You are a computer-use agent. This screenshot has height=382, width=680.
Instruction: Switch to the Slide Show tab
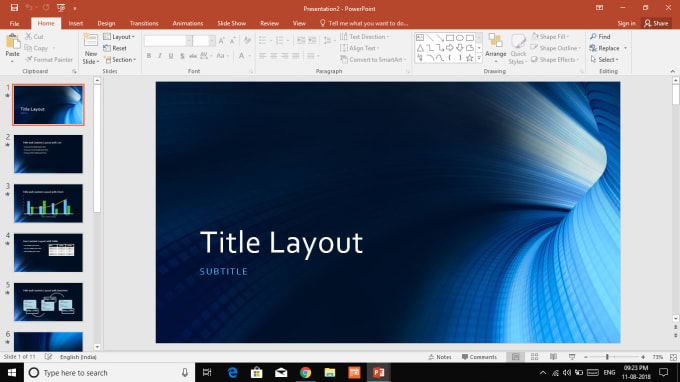click(x=232, y=23)
